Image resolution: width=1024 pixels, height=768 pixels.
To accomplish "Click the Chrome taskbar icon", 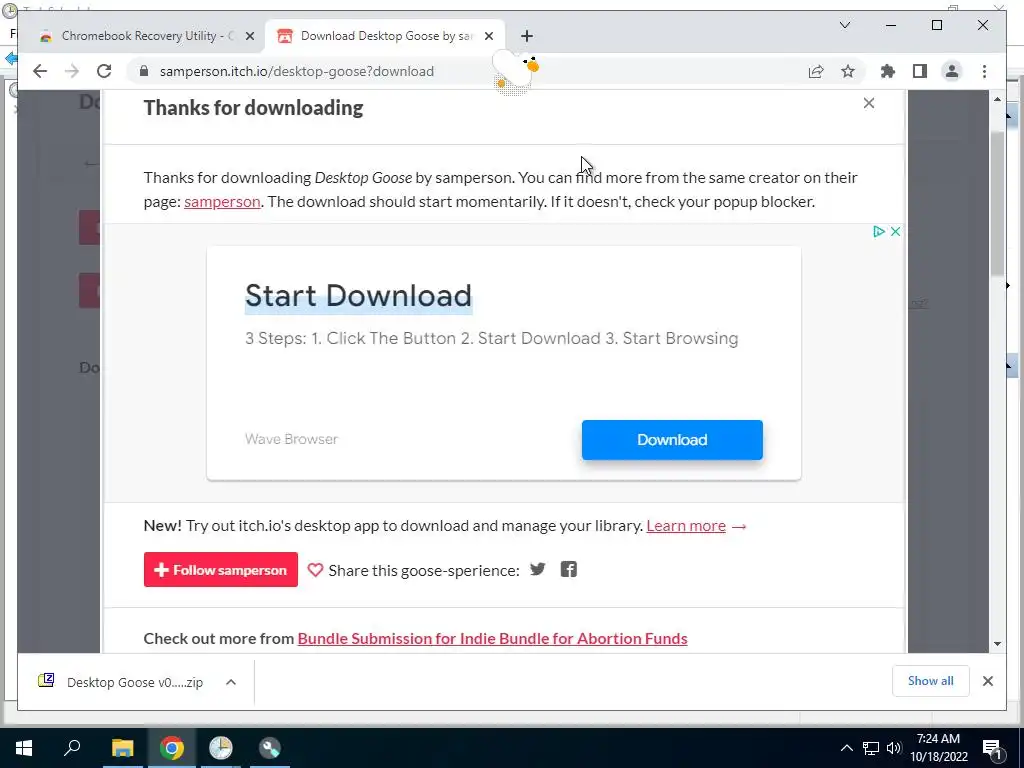I will [172, 748].
